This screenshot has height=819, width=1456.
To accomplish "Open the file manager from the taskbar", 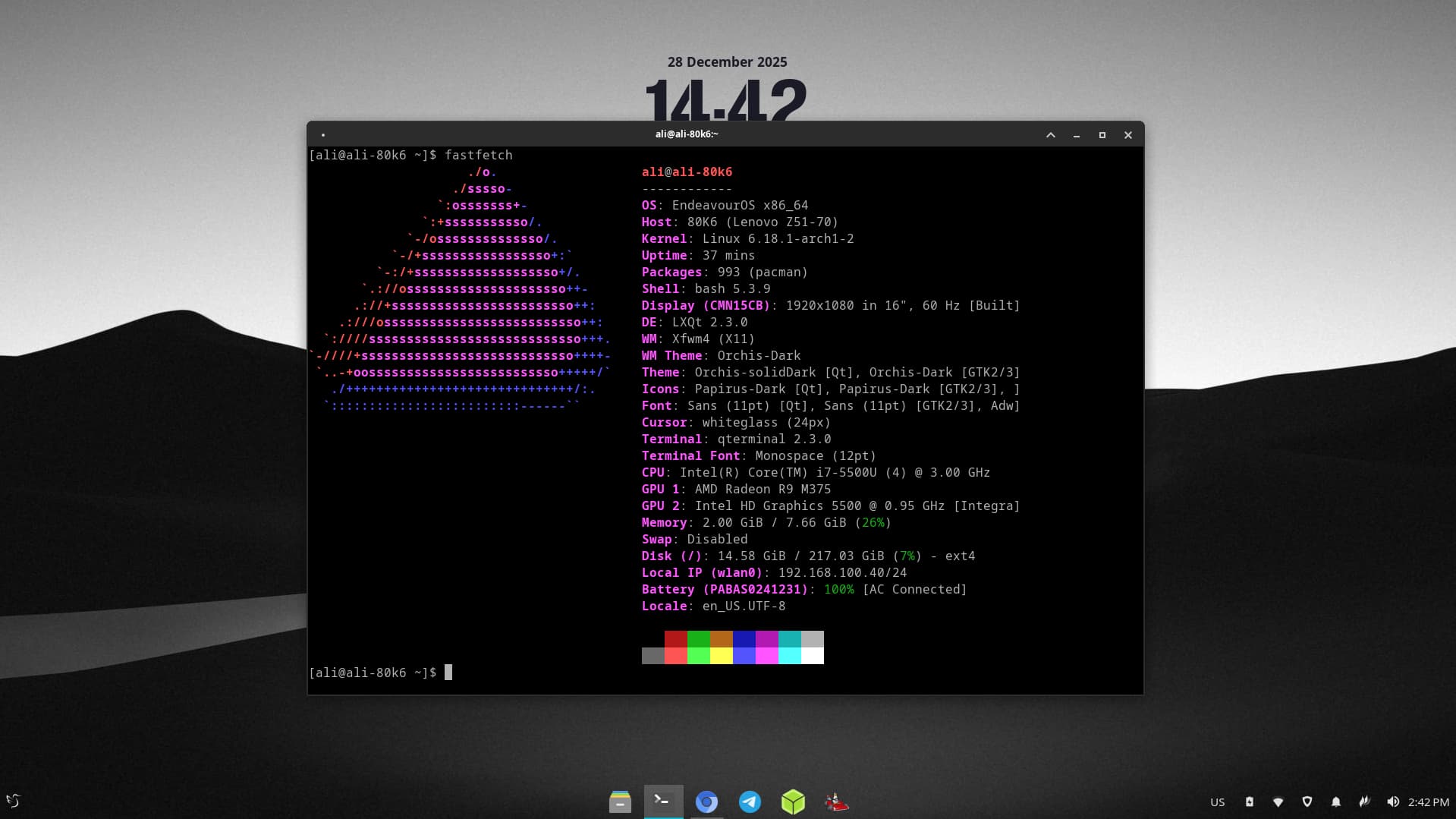I will [620, 802].
